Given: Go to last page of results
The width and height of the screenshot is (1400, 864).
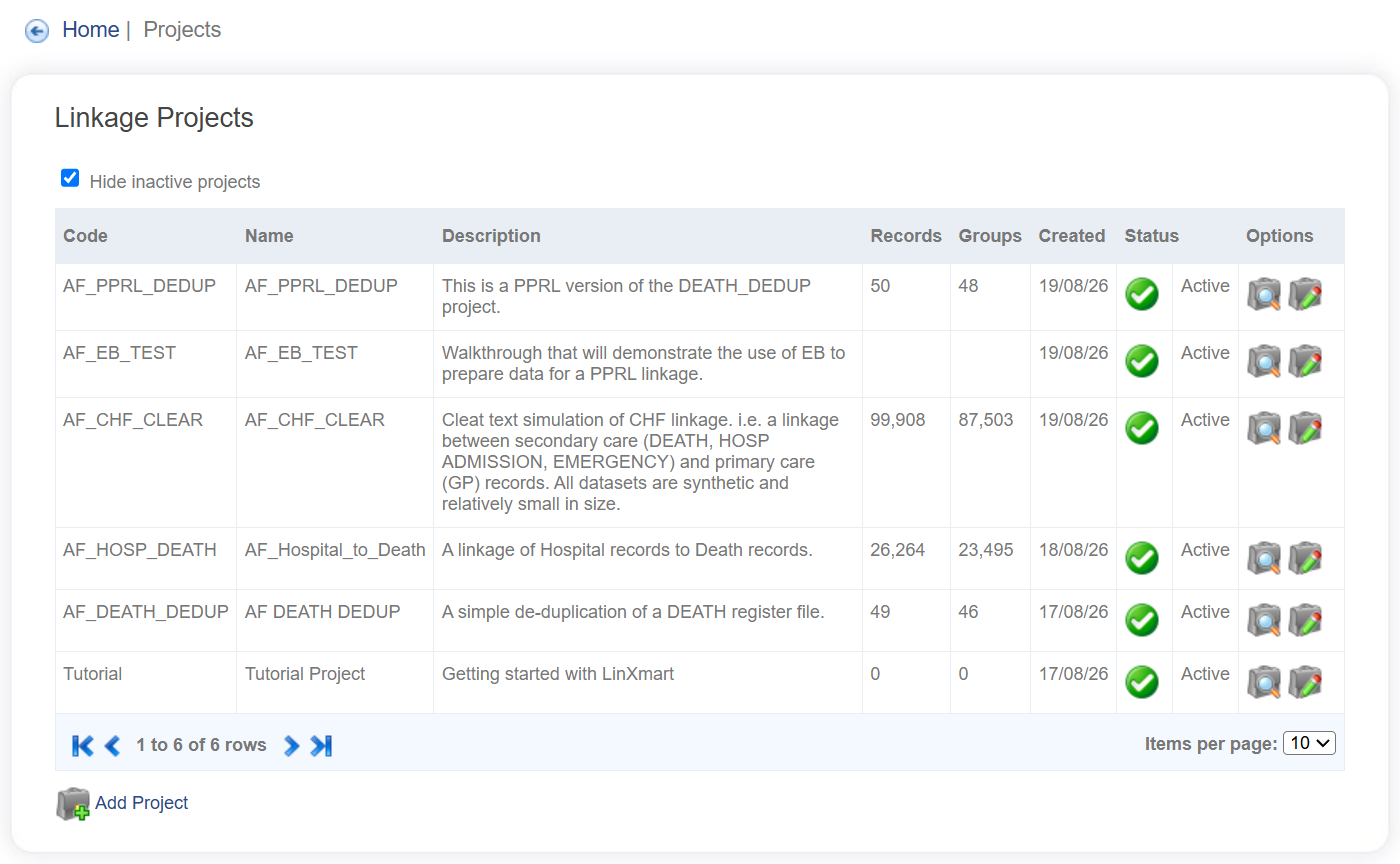Looking at the screenshot, I should pos(321,745).
